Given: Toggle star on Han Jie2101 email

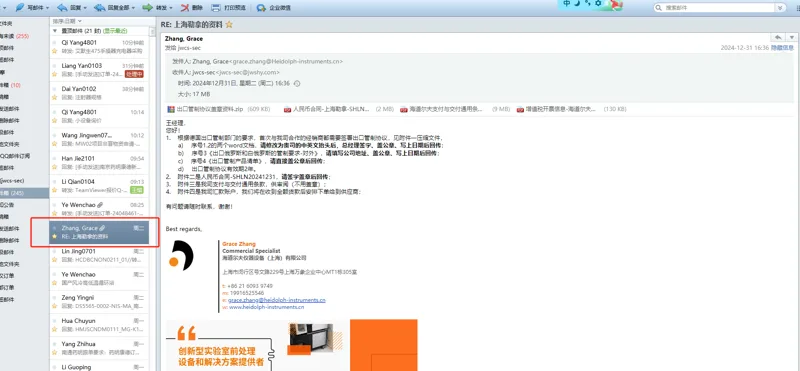Looking at the screenshot, I should pos(55,167).
